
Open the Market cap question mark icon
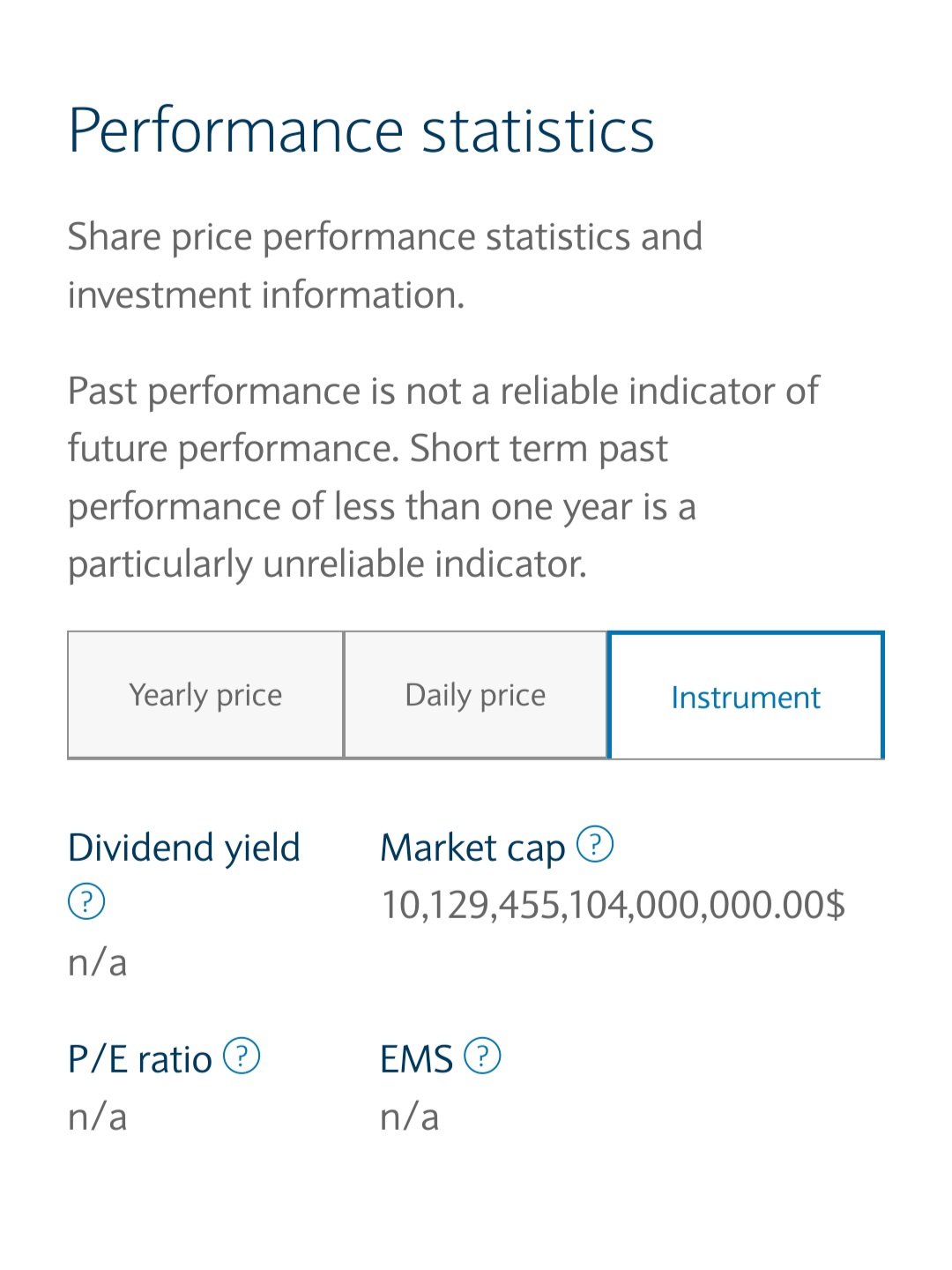[x=595, y=844]
